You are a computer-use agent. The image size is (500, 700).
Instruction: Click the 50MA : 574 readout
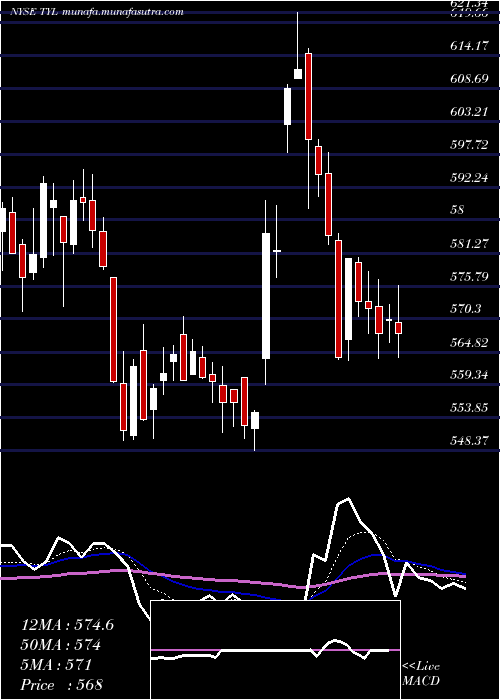[61, 645]
